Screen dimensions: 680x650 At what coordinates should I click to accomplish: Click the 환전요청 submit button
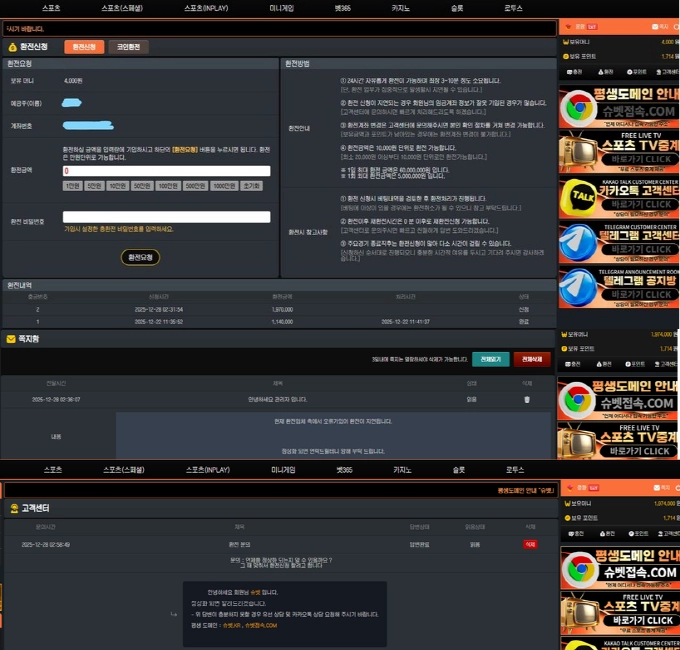[140, 257]
